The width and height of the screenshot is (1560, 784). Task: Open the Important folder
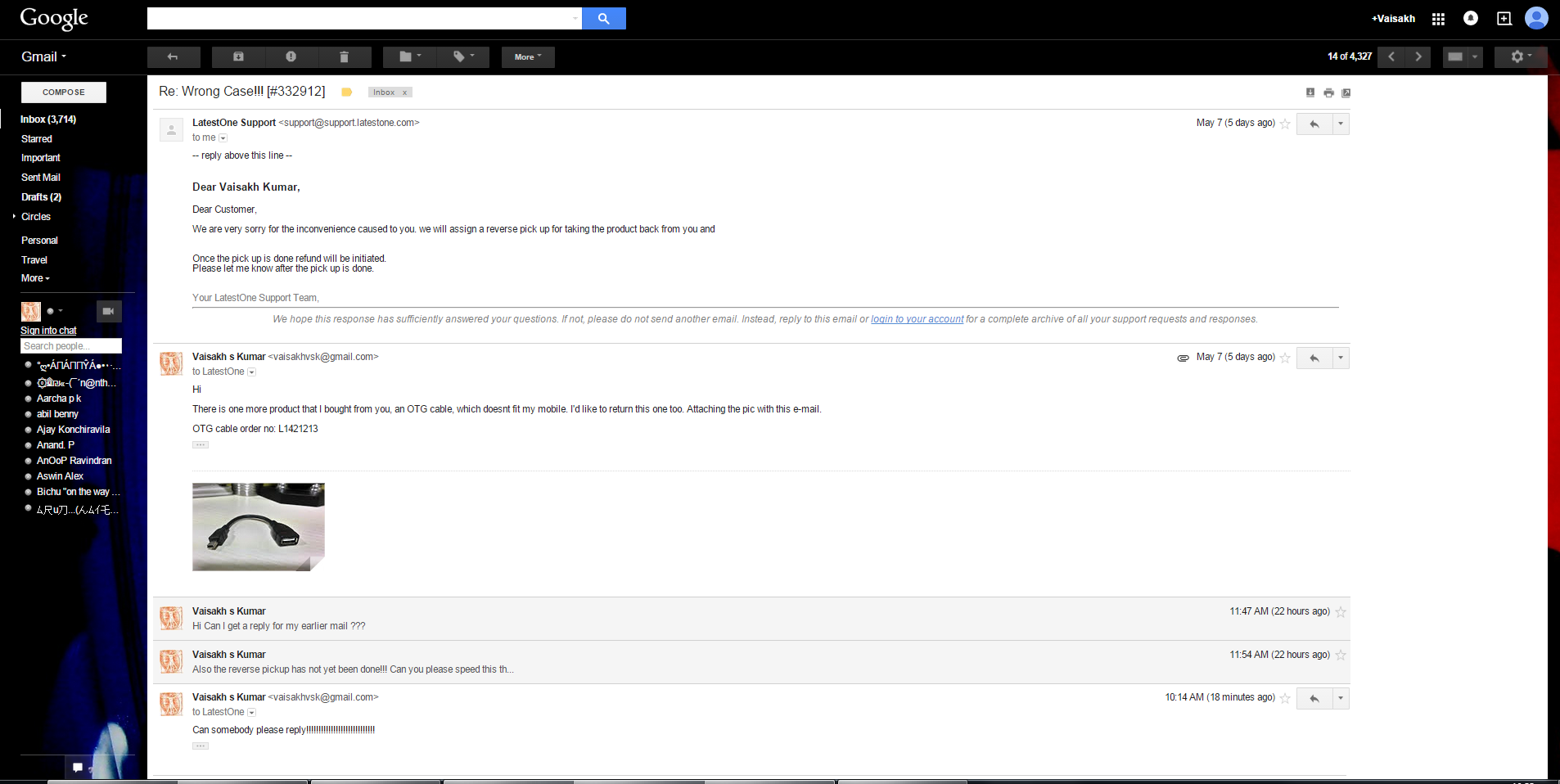tap(41, 158)
